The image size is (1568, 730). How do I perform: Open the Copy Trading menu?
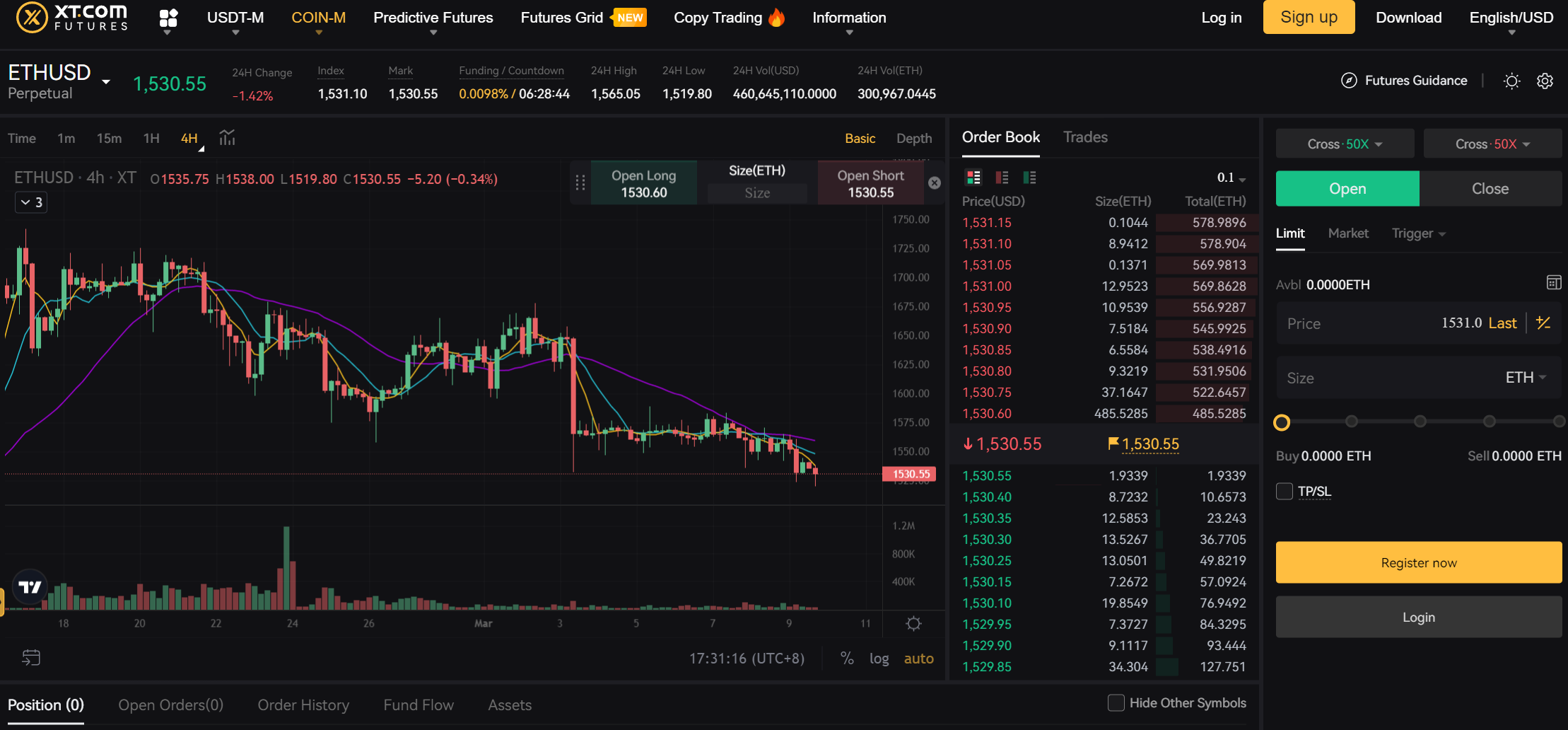click(722, 18)
